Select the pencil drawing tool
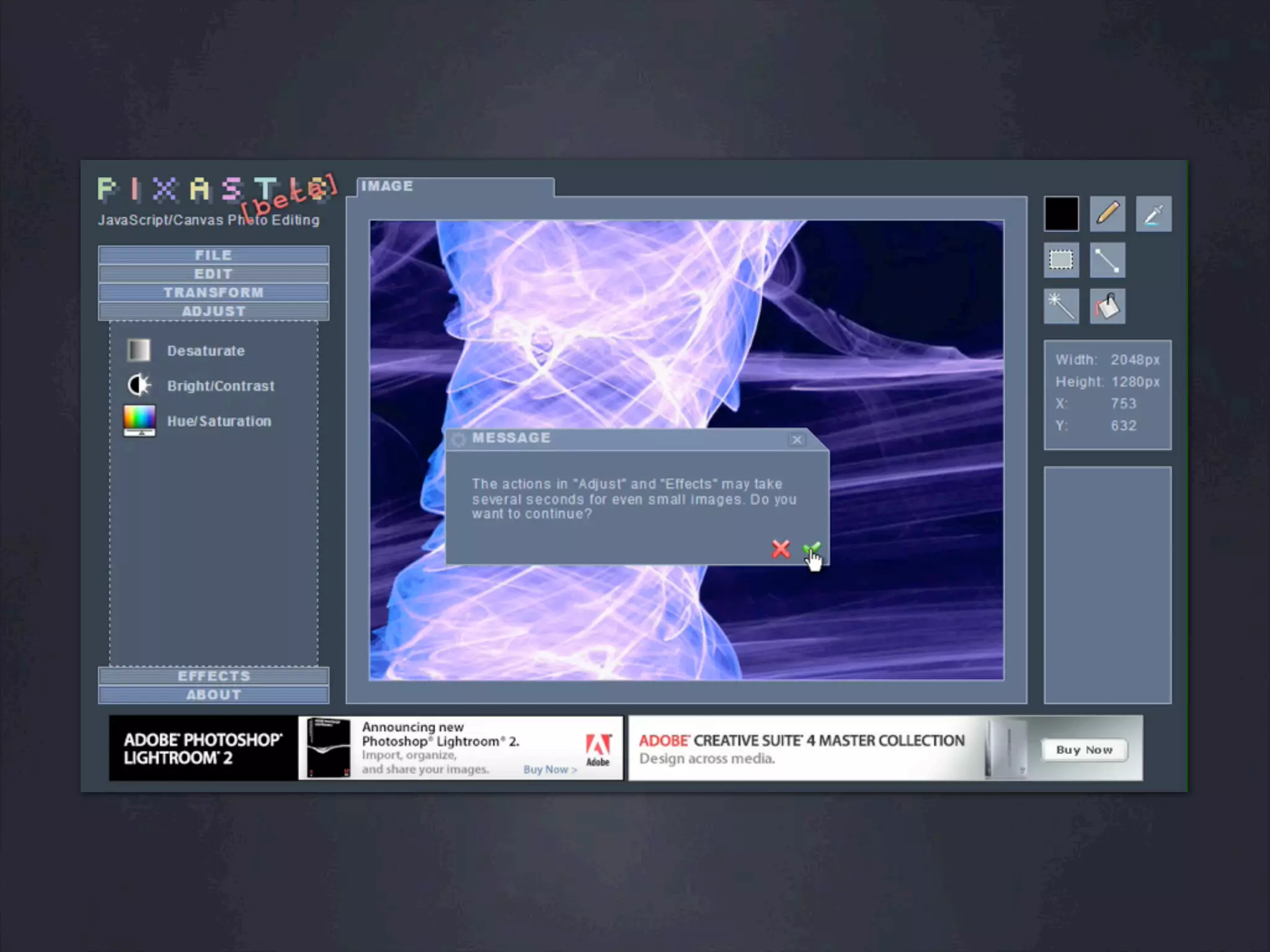Screen dimensions: 1270x952 pyautogui.click(x=1108, y=214)
